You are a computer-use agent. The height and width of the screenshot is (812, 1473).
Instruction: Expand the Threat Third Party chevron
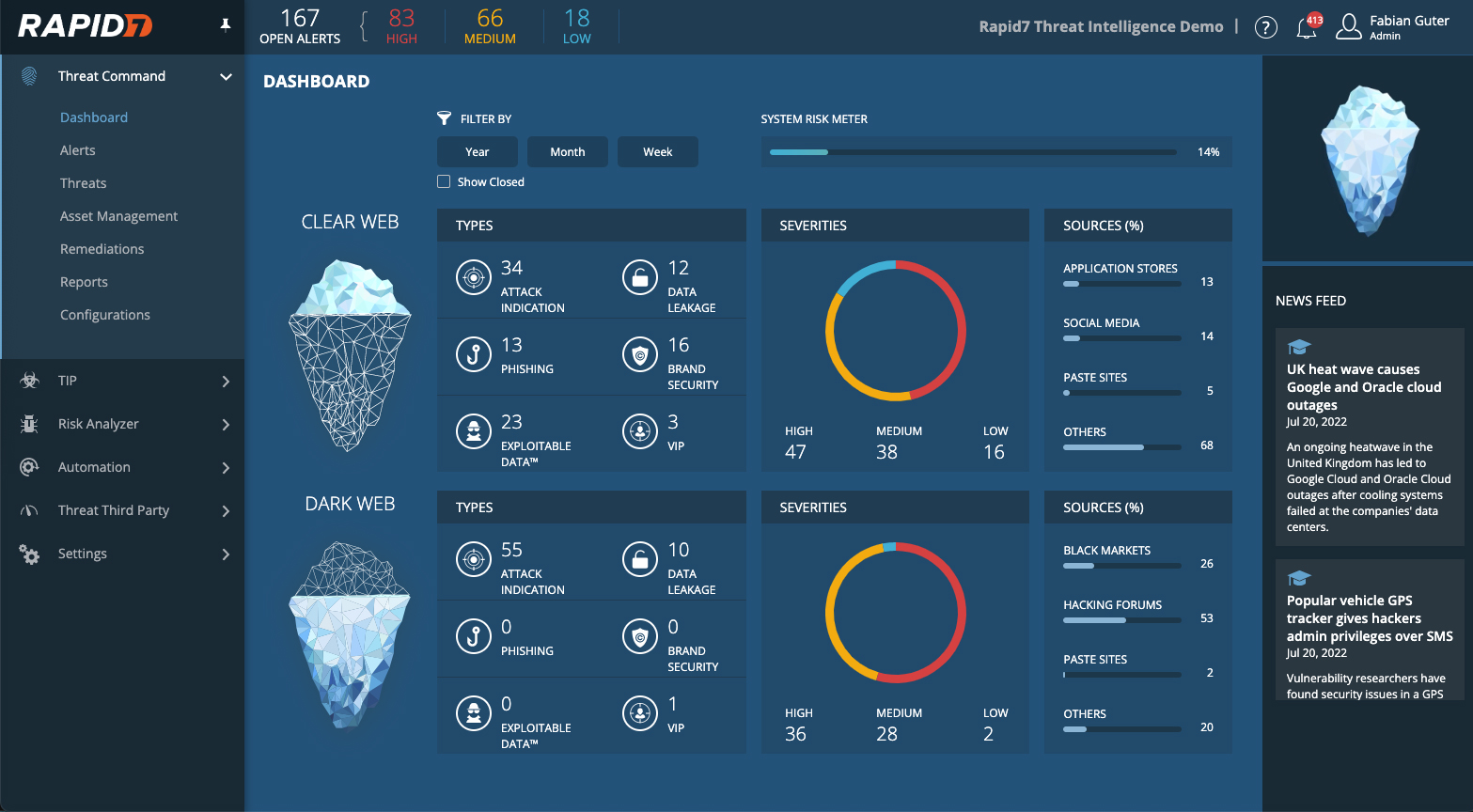[x=226, y=510]
